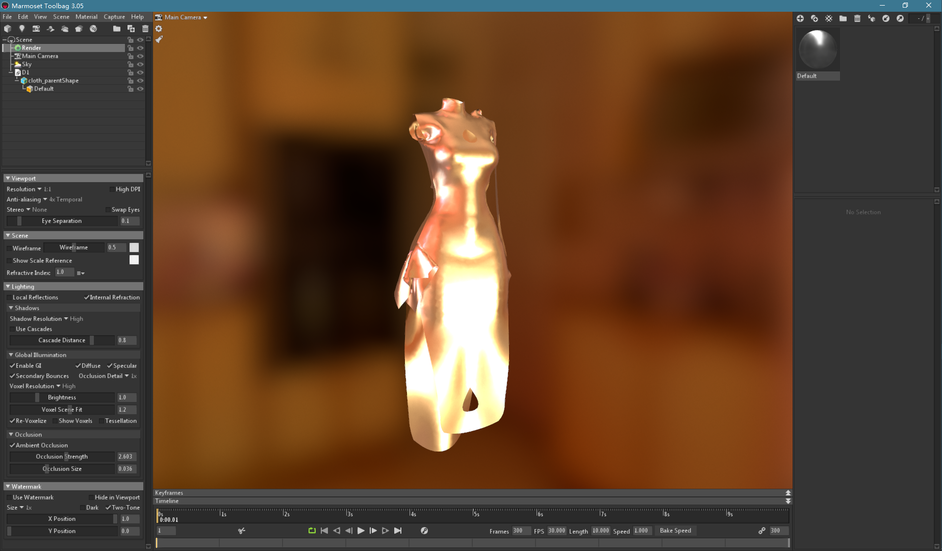Collapse the Viewport section
Viewport: 942px width, 551px height.
pos(73,178)
